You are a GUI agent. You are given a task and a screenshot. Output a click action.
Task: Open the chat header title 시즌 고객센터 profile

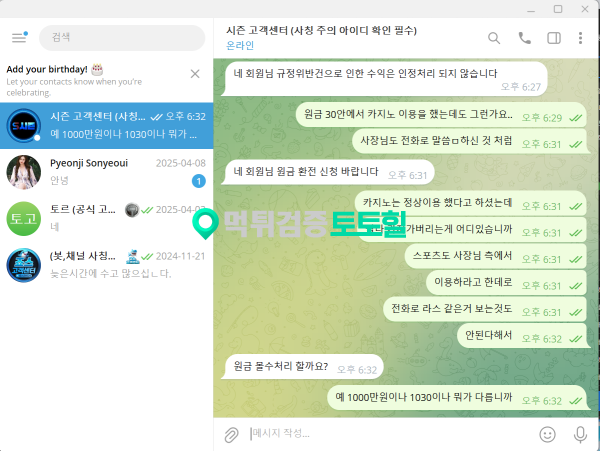point(321,30)
